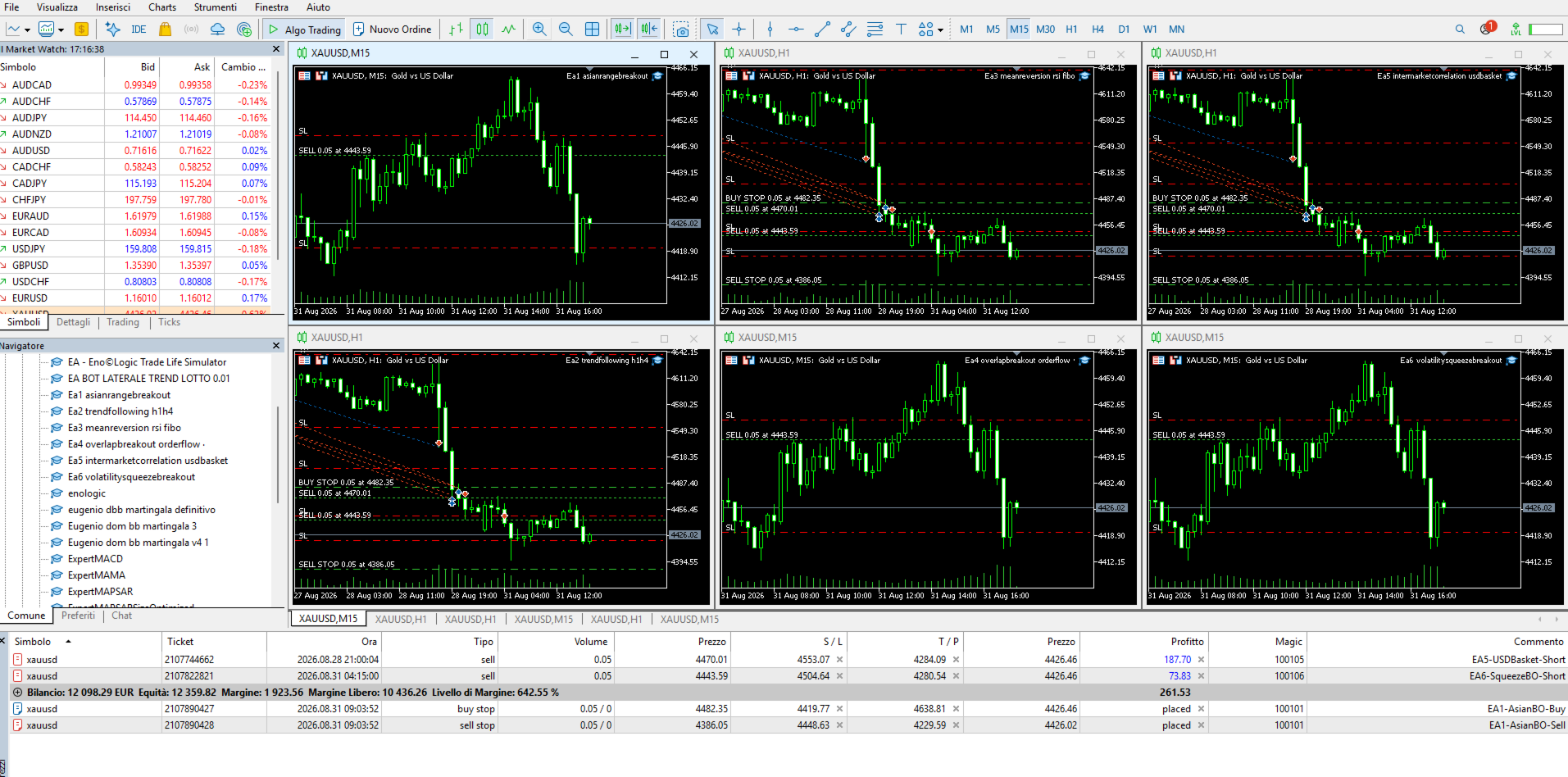
Task: Click the tile windows grid icon
Action: (x=592, y=29)
